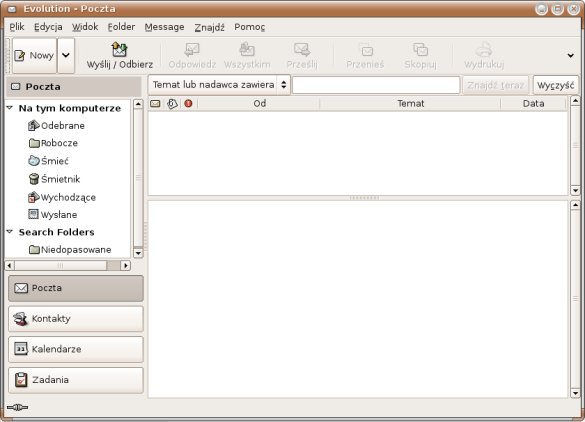Open the Temat lub nadawca zawiera dropdown
The width and height of the screenshot is (585, 422).
(219, 85)
